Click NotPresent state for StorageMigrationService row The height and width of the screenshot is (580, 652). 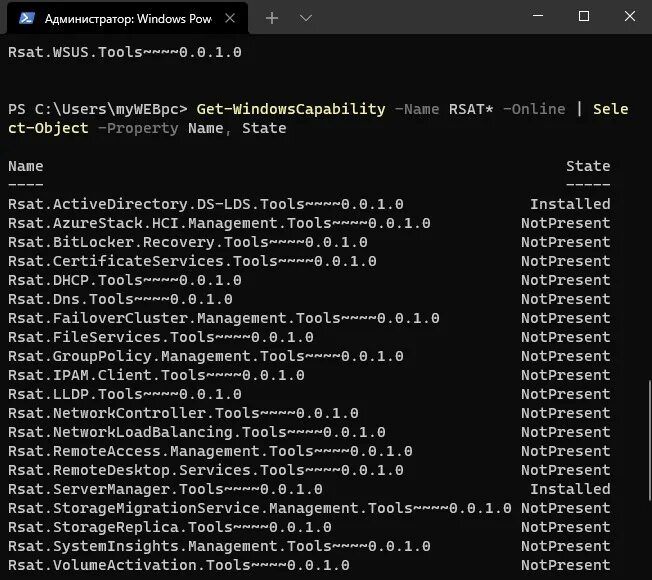[x=566, y=508]
